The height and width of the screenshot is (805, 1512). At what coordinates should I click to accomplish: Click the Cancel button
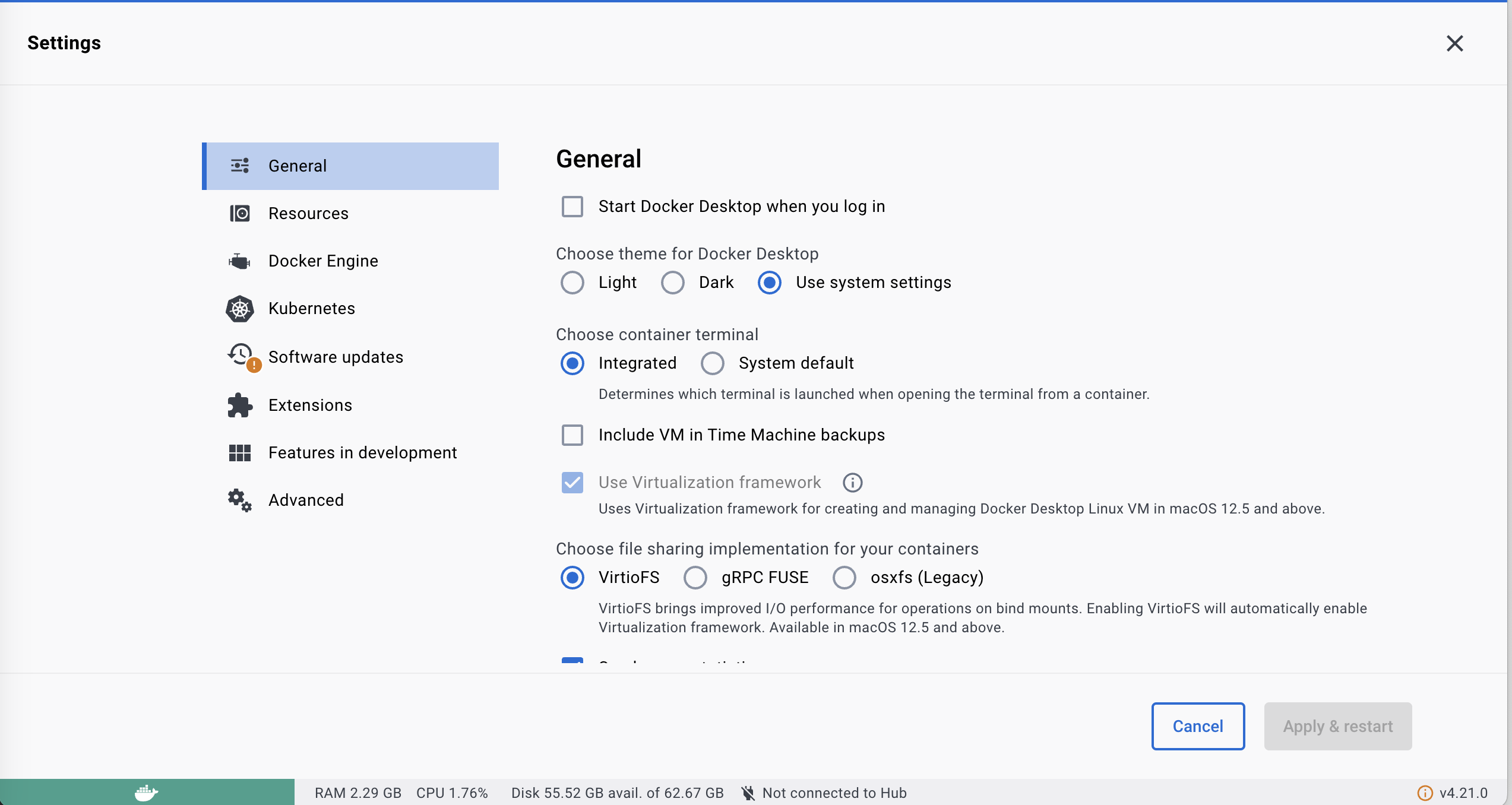pyautogui.click(x=1198, y=726)
